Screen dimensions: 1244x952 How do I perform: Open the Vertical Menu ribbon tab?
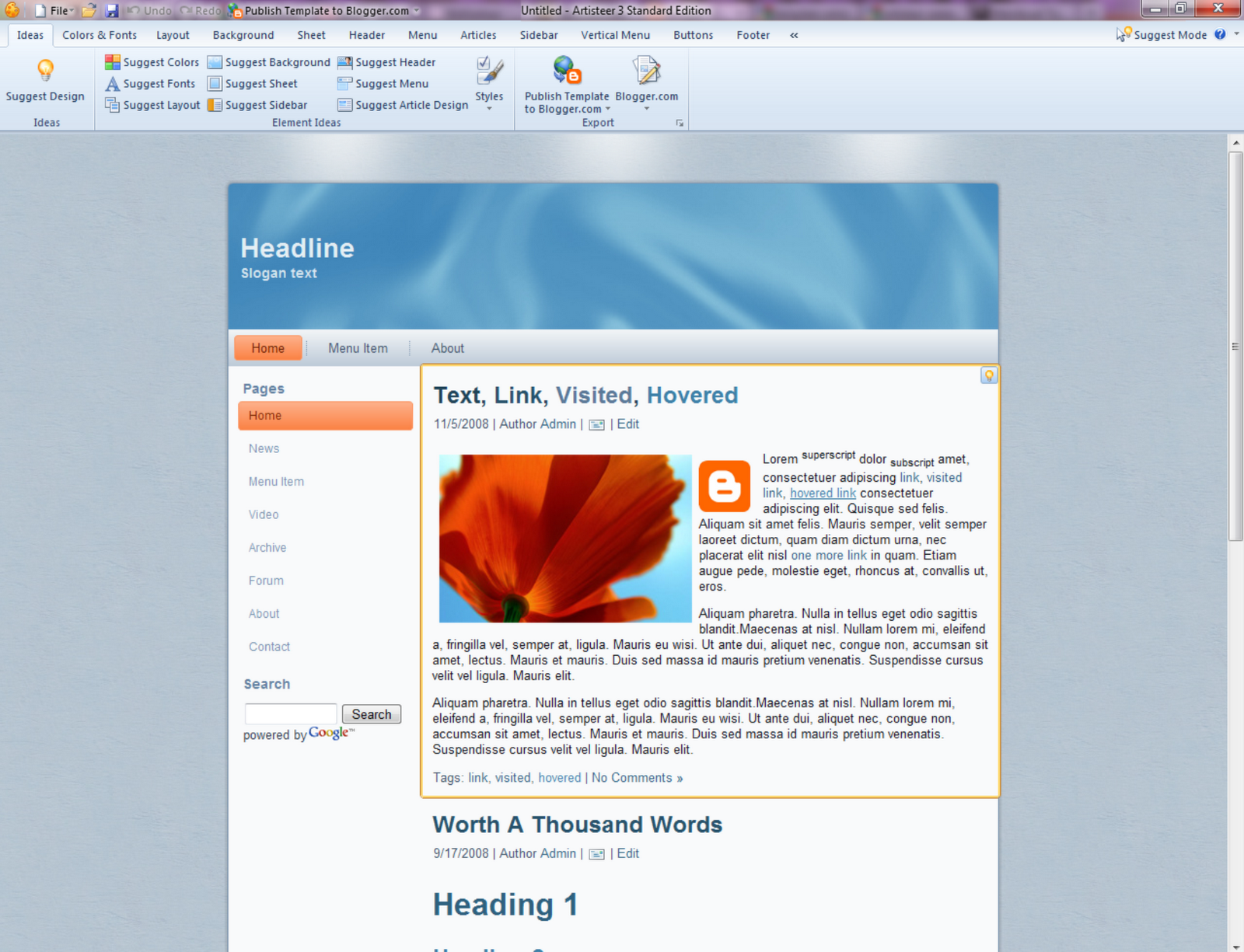point(615,35)
